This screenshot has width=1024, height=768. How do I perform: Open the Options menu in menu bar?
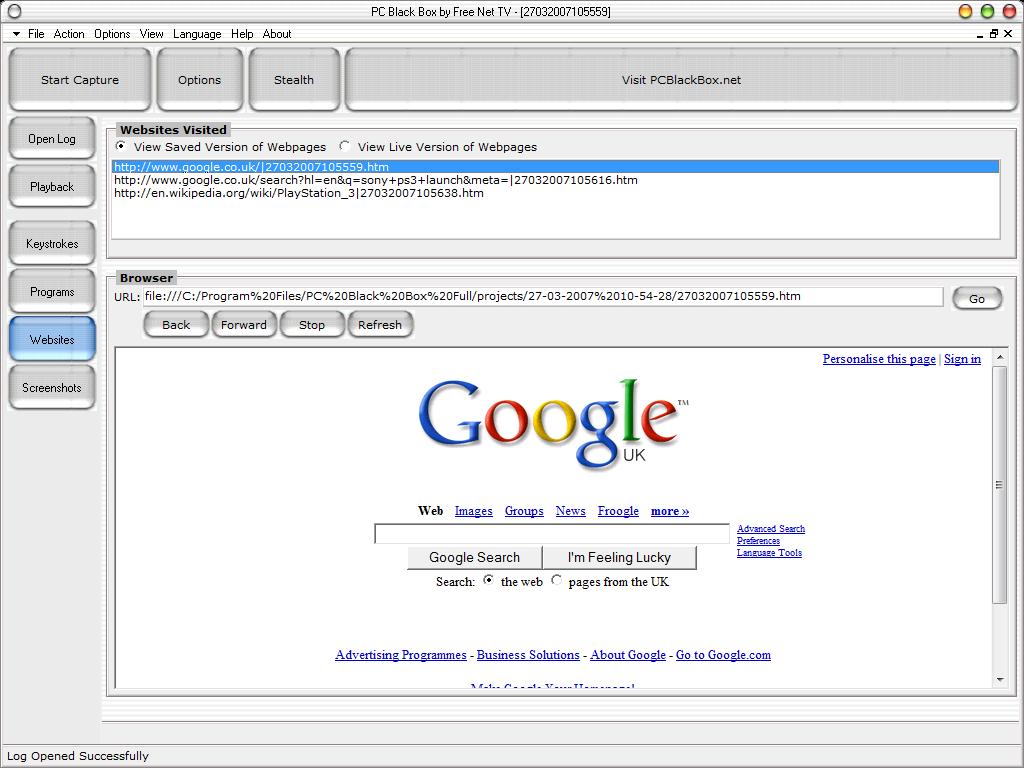click(112, 34)
